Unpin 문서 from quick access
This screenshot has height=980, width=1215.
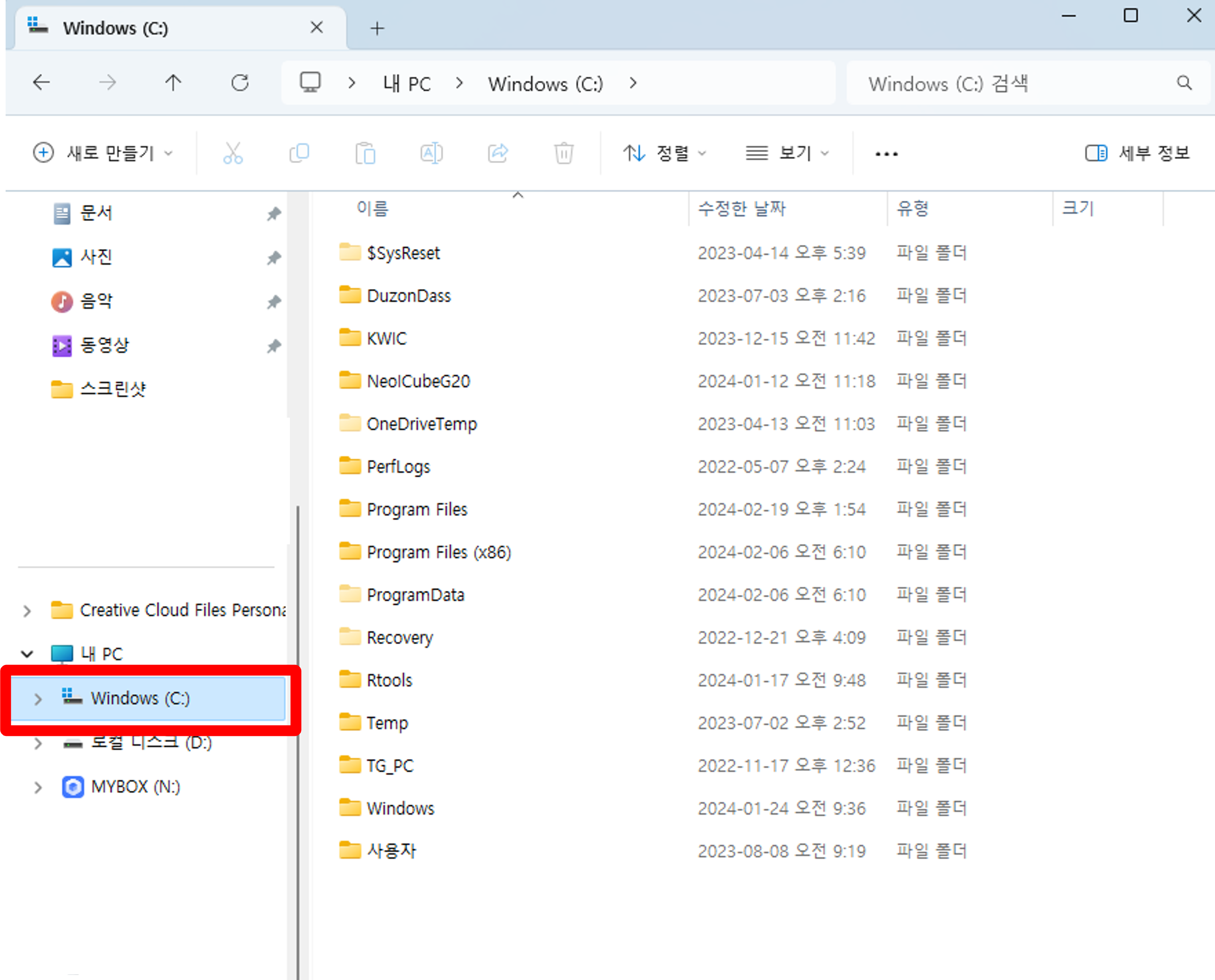click(274, 213)
